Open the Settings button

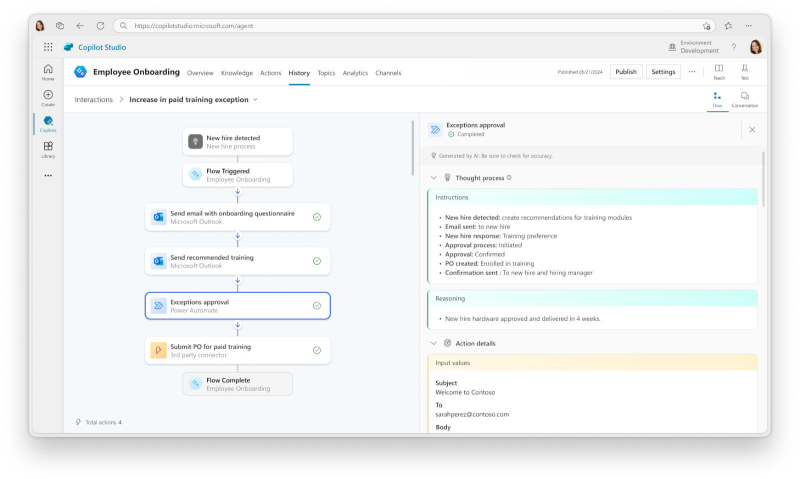coord(663,72)
